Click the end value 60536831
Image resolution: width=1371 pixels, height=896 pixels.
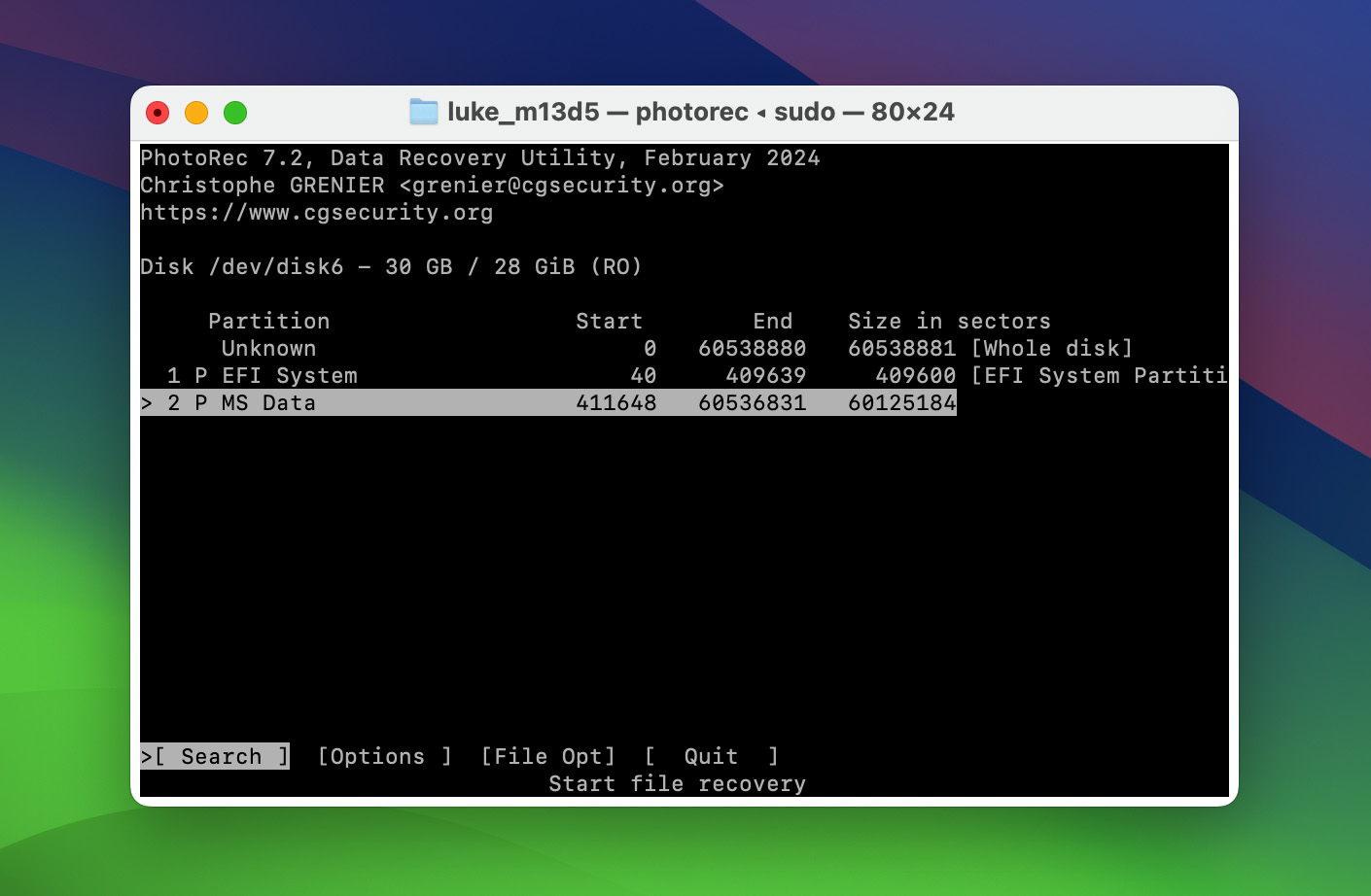point(753,402)
